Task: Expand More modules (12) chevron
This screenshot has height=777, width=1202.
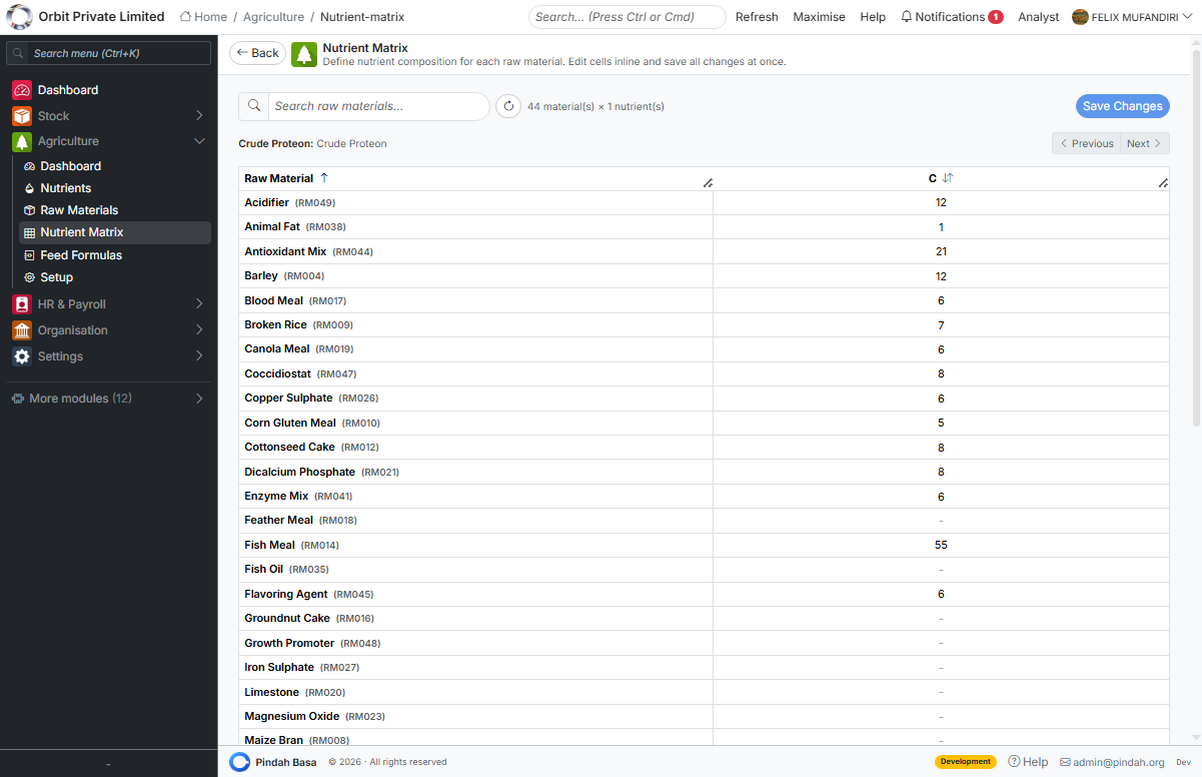Action: (x=199, y=398)
